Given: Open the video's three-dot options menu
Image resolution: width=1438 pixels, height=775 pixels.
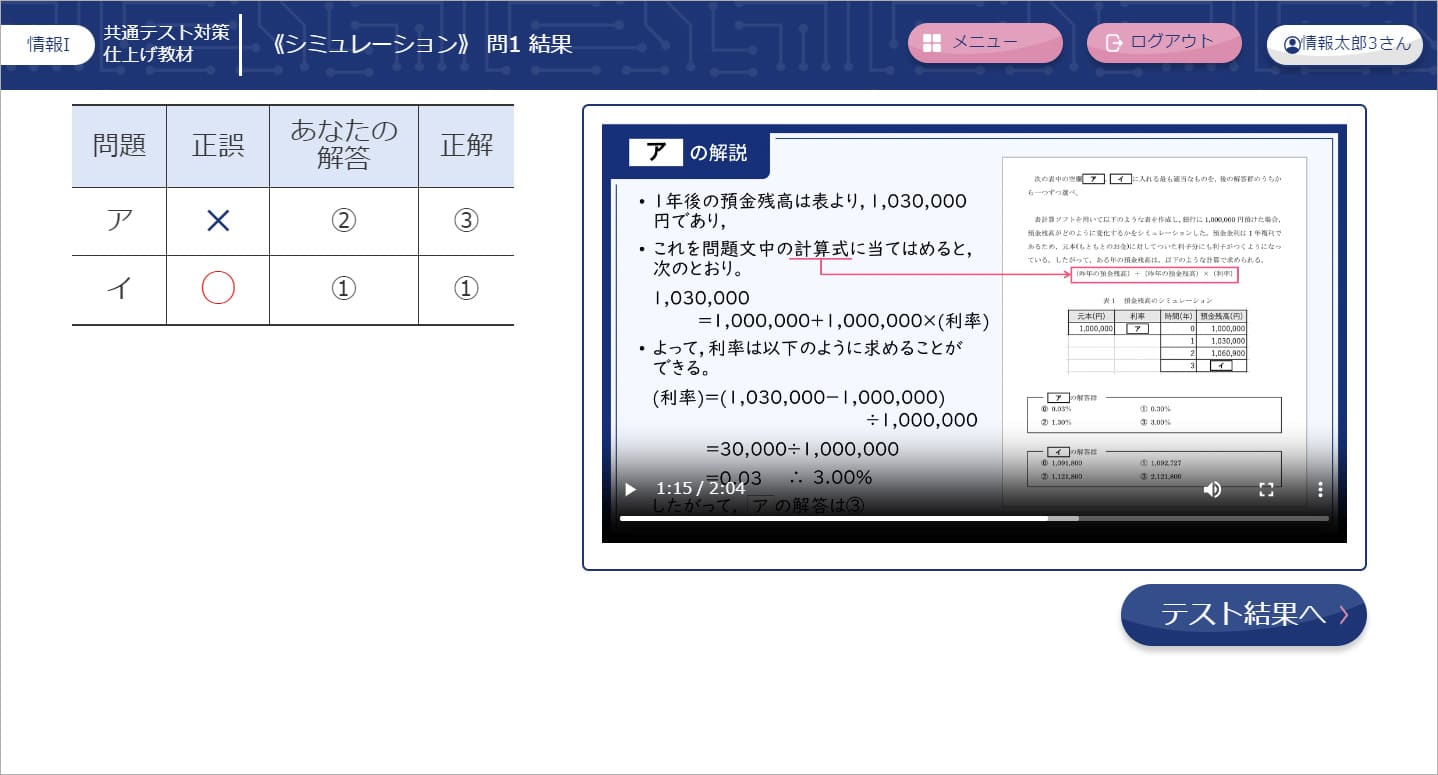Looking at the screenshot, I should (x=1320, y=489).
